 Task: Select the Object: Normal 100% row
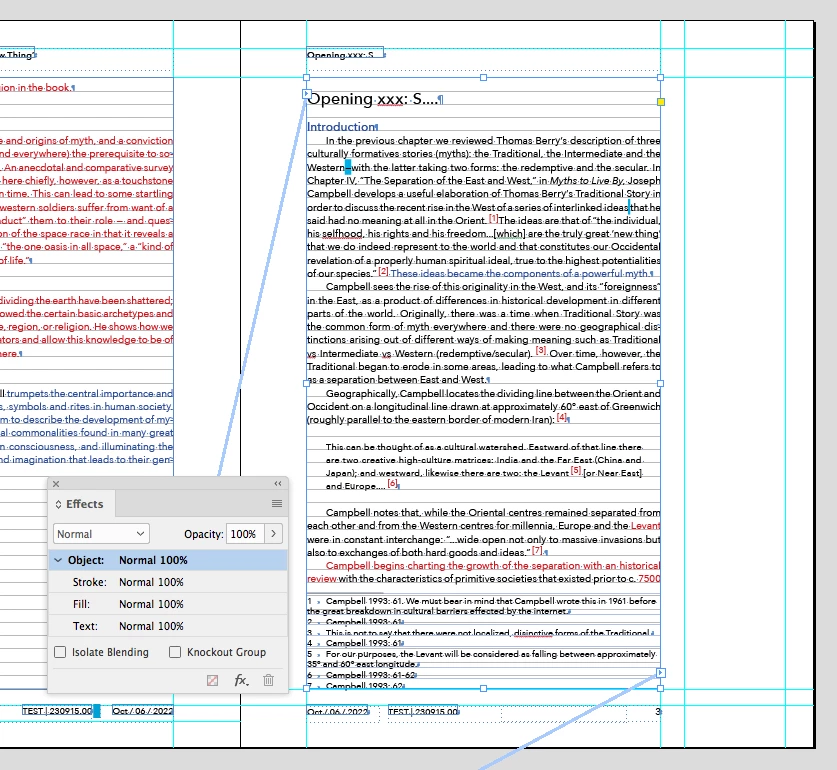click(x=168, y=560)
